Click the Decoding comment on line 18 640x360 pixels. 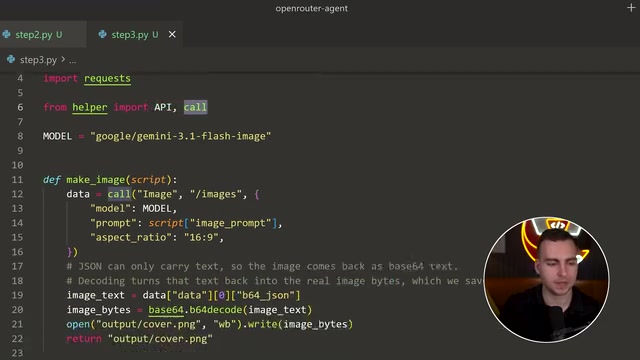[274, 281]
